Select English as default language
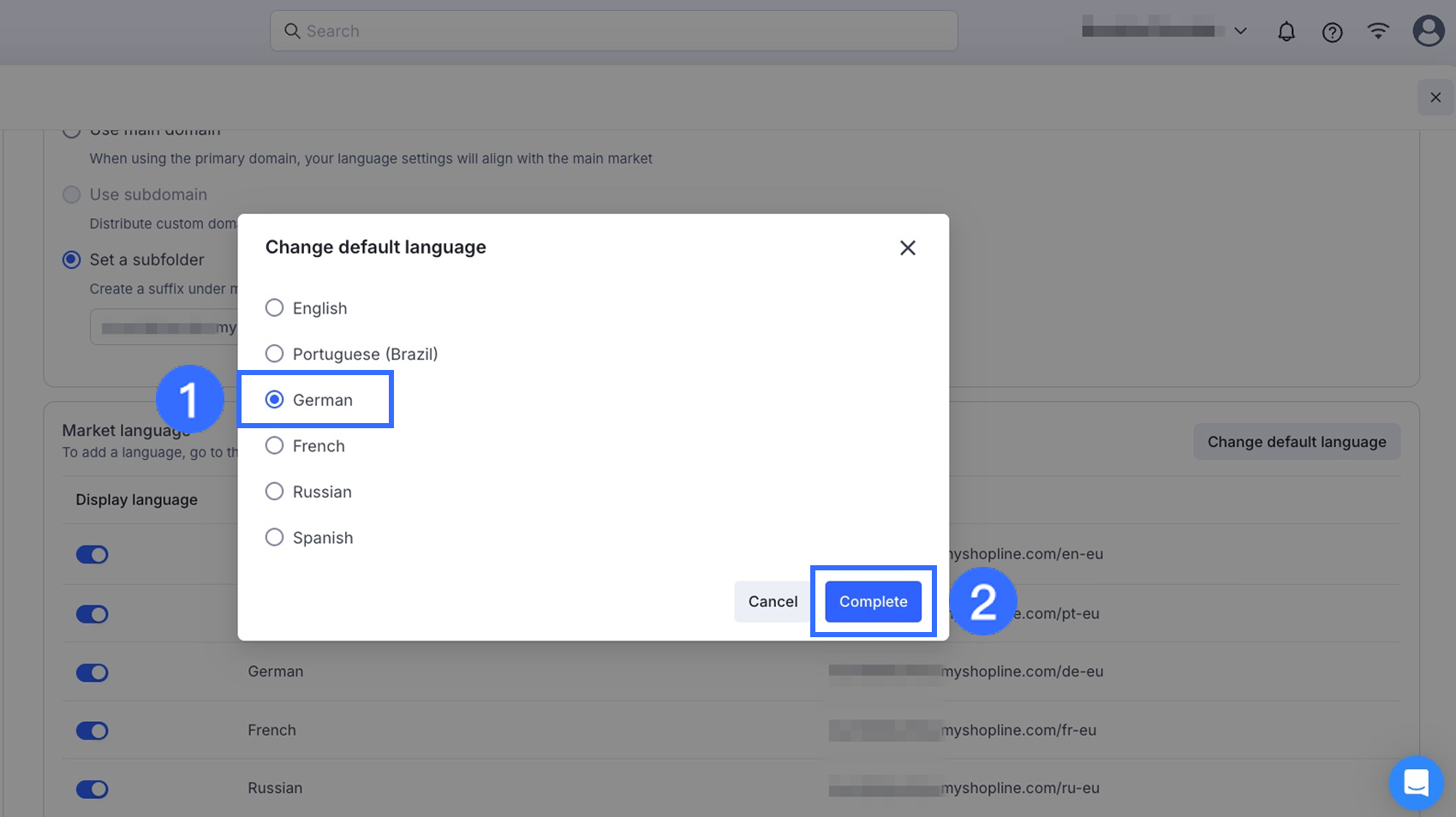The image size is (1456, 817). click(x=274, y=308)
